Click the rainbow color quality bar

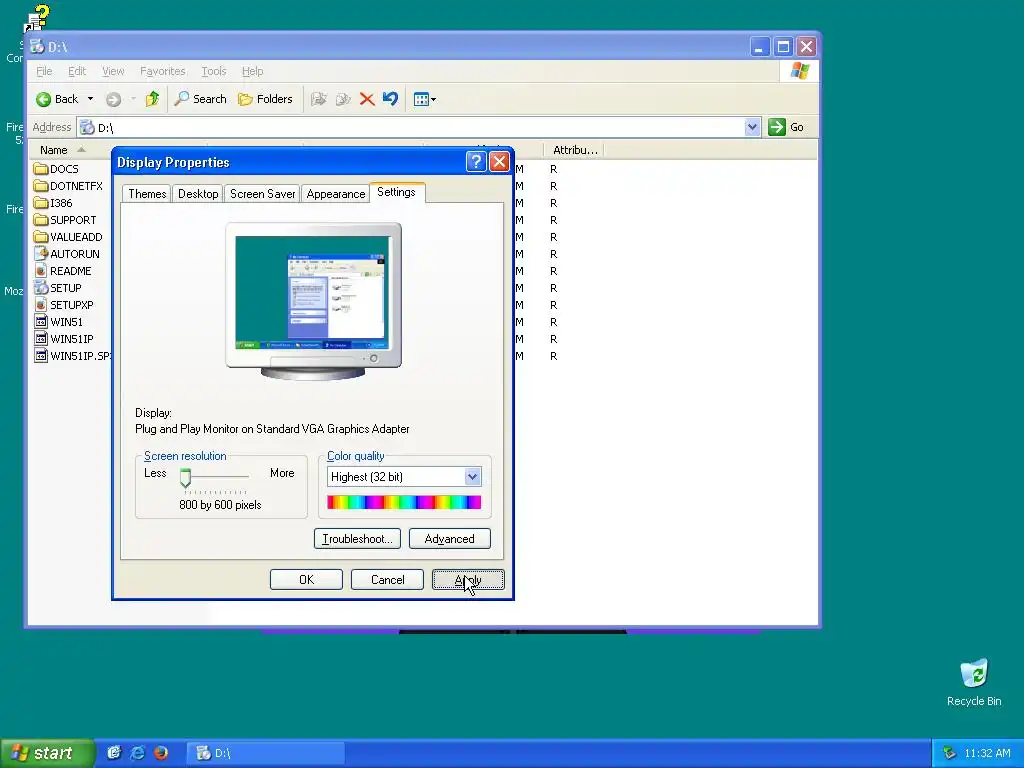404,502
